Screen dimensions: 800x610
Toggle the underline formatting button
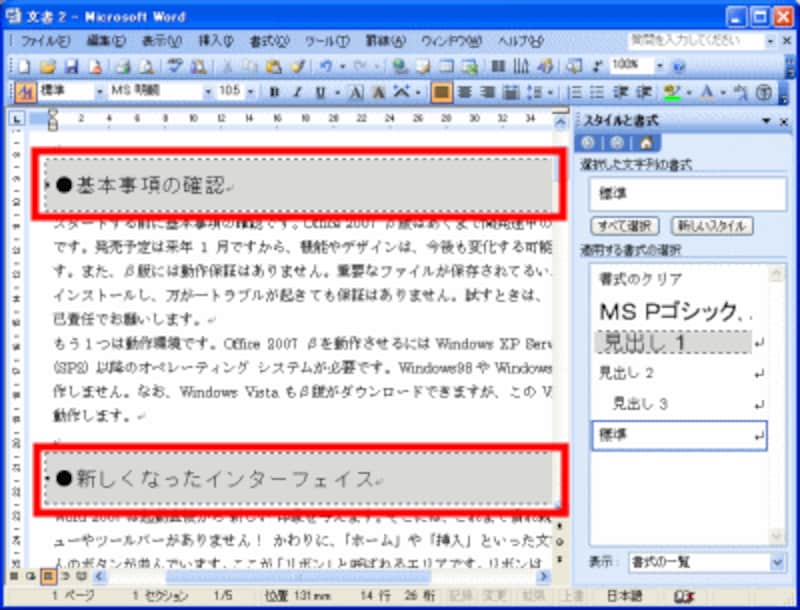pyautogui.click(x=319, y=92)
